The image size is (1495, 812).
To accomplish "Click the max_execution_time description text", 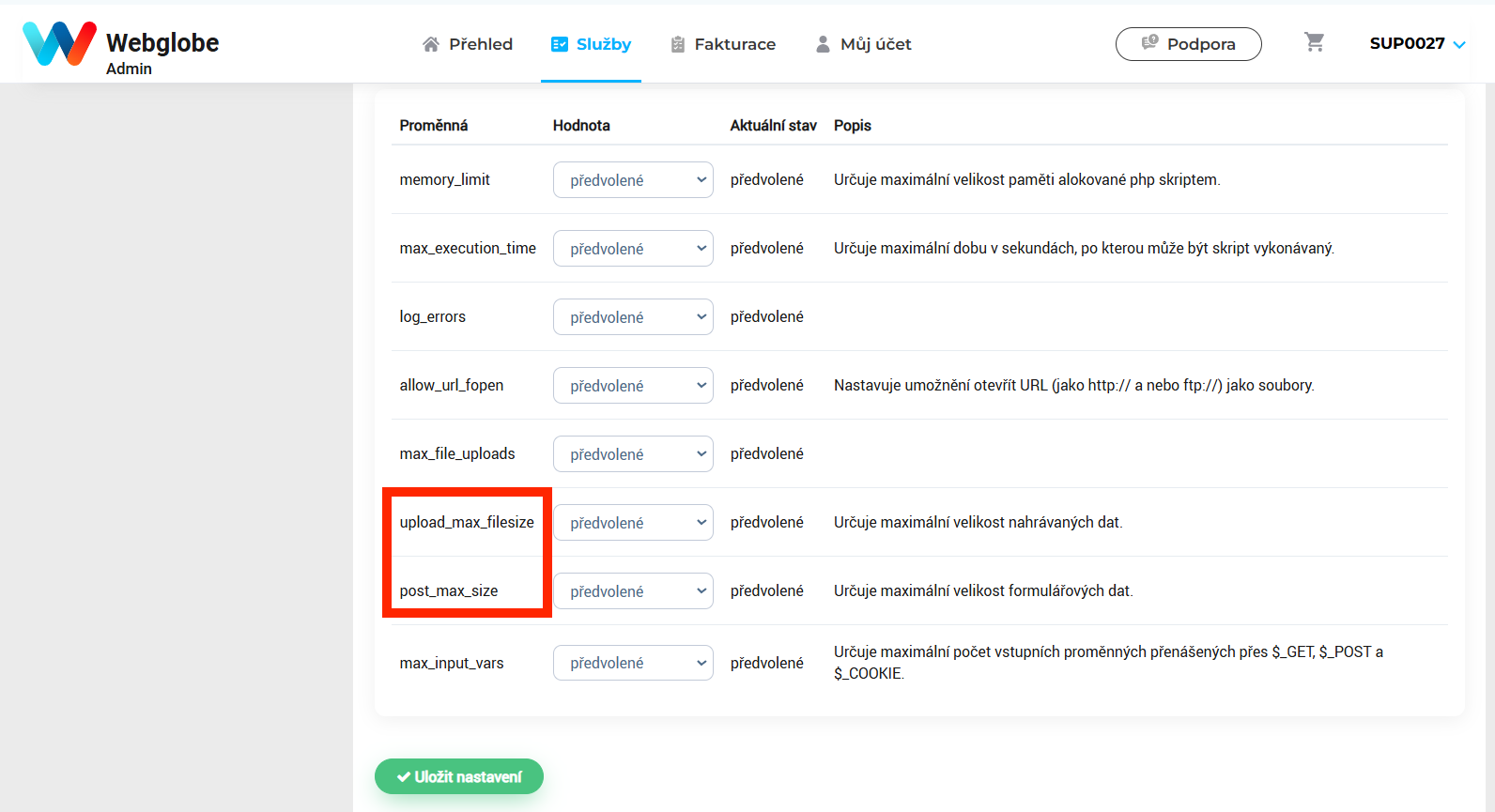I will point(1084,249).
